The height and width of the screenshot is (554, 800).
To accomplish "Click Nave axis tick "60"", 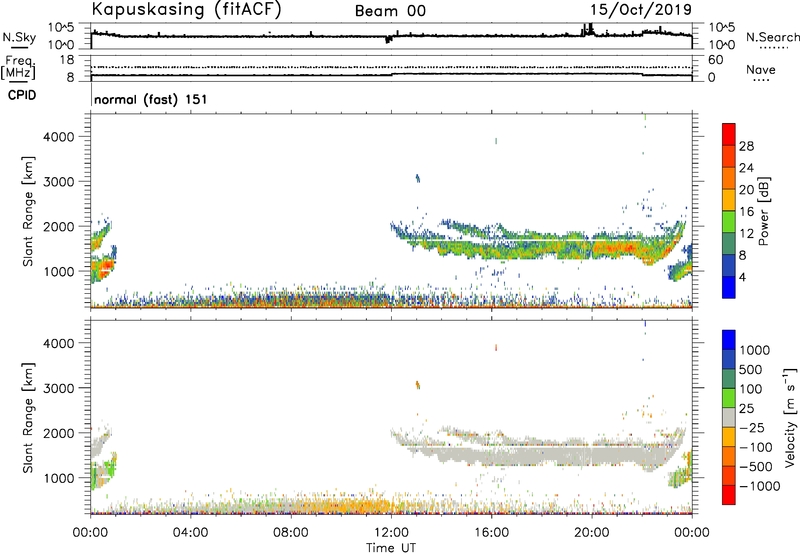I will pos(715,60).
